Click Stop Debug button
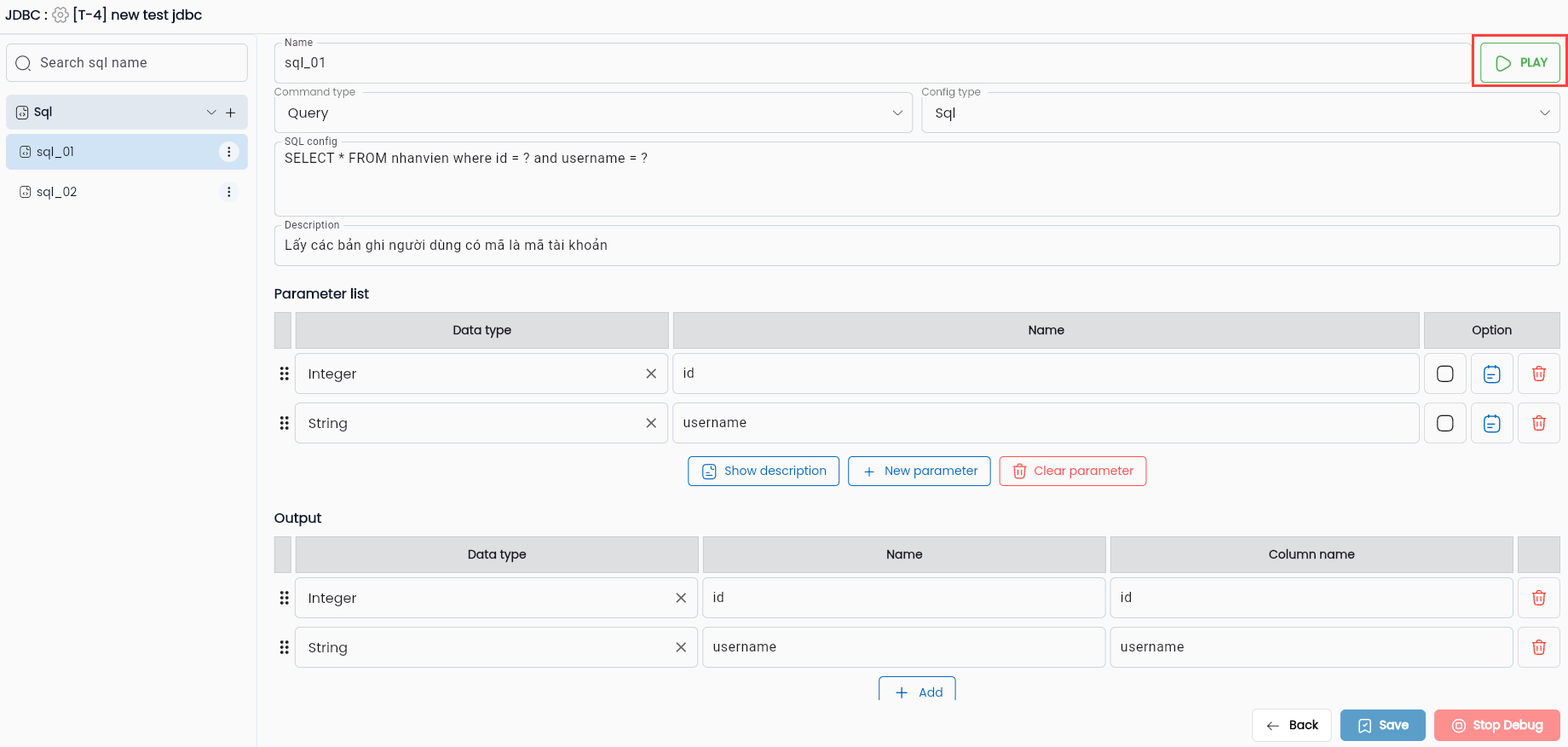This screenshot has height=747, width=1568. click(1497, 725)
